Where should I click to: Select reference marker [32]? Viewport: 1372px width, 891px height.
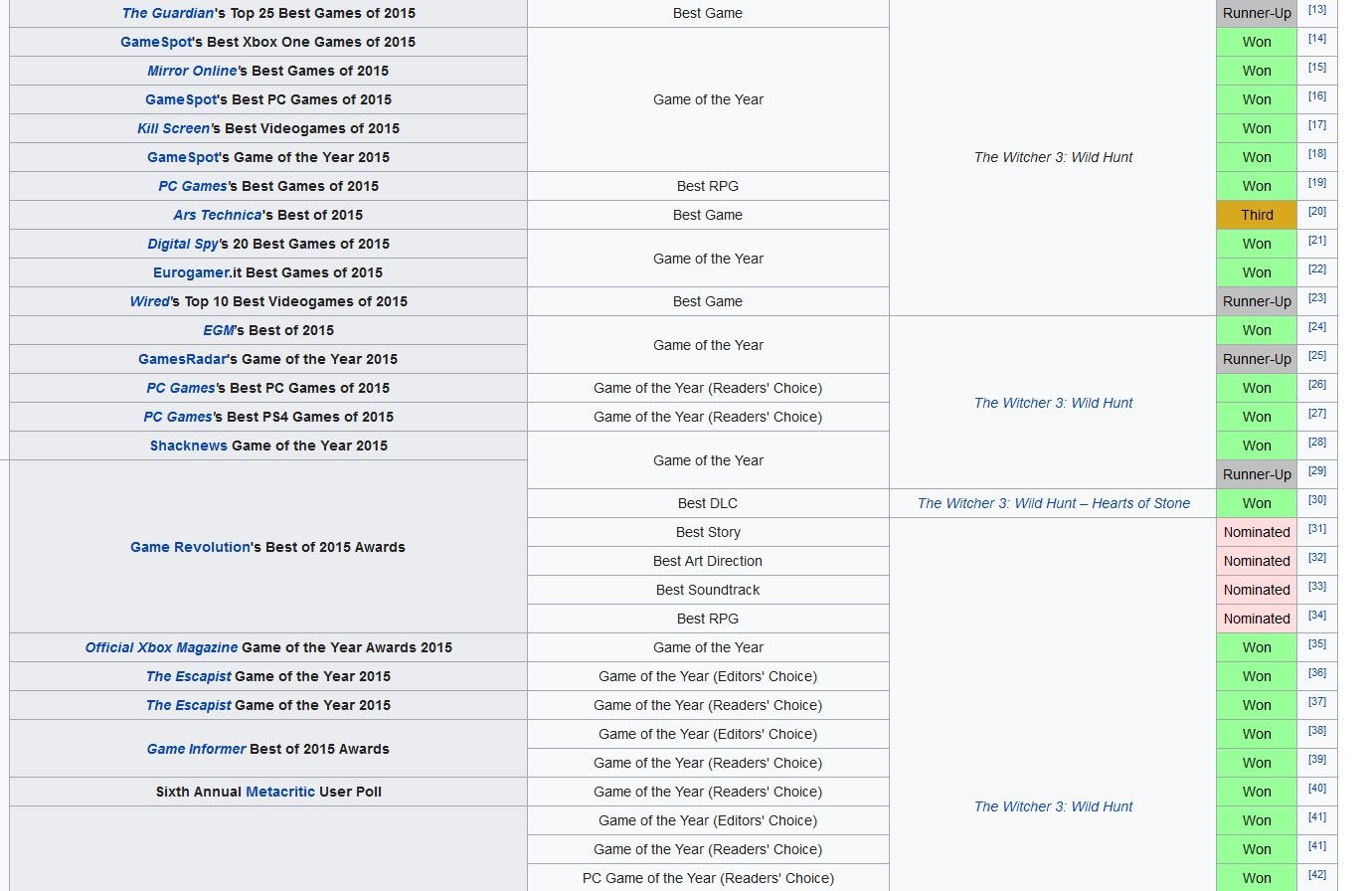point(1317,558)
